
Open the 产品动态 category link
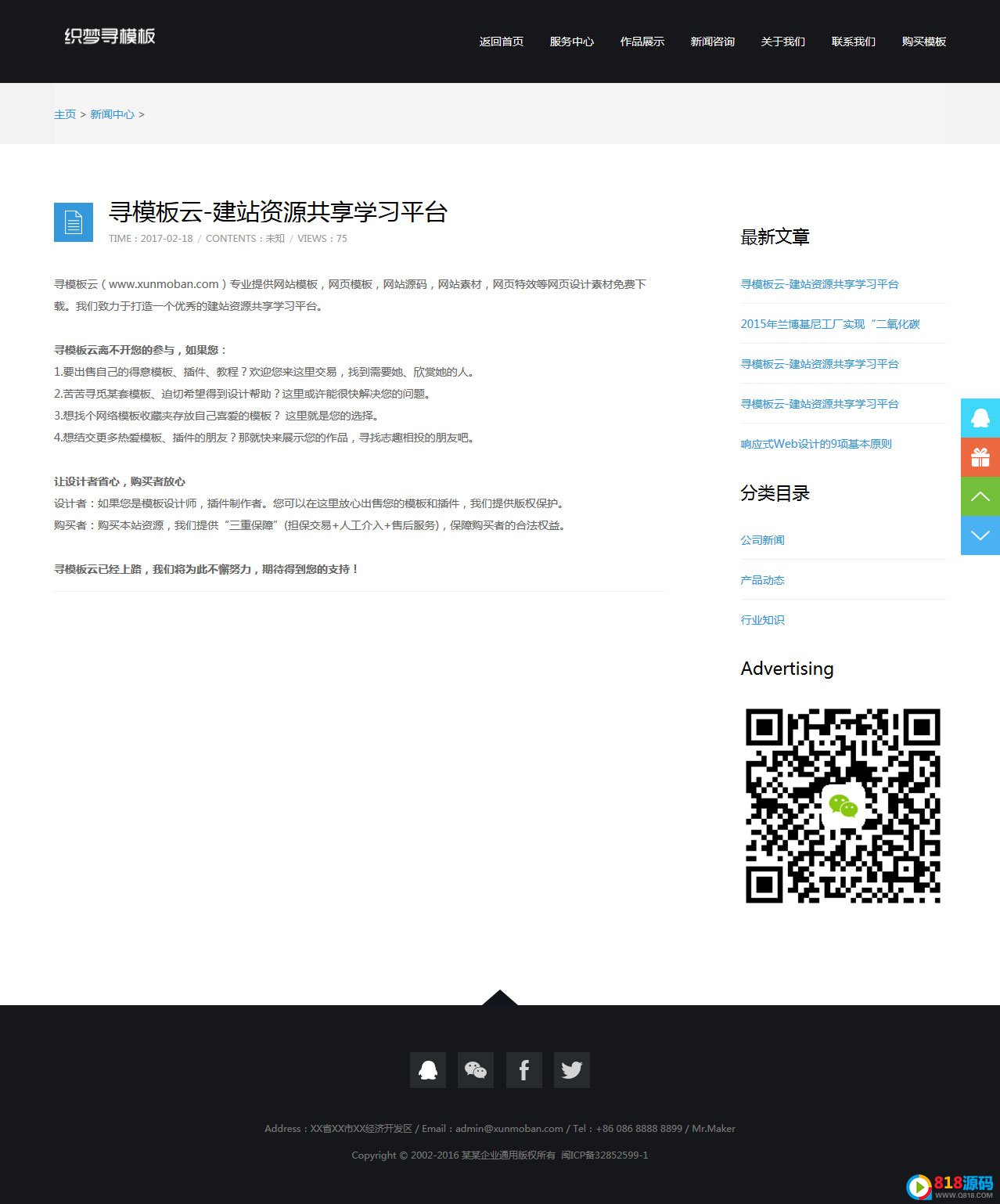(763, 580)
